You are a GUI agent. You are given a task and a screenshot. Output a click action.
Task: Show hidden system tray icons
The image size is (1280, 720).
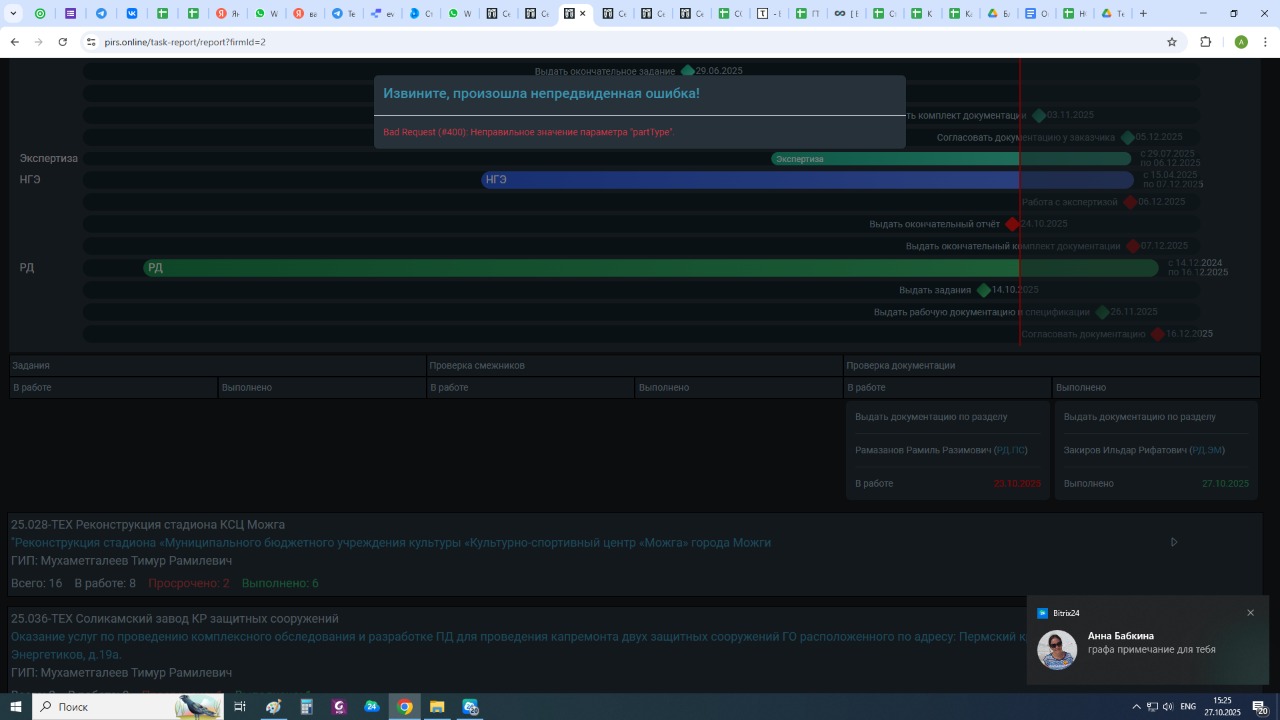(1136, 707)
